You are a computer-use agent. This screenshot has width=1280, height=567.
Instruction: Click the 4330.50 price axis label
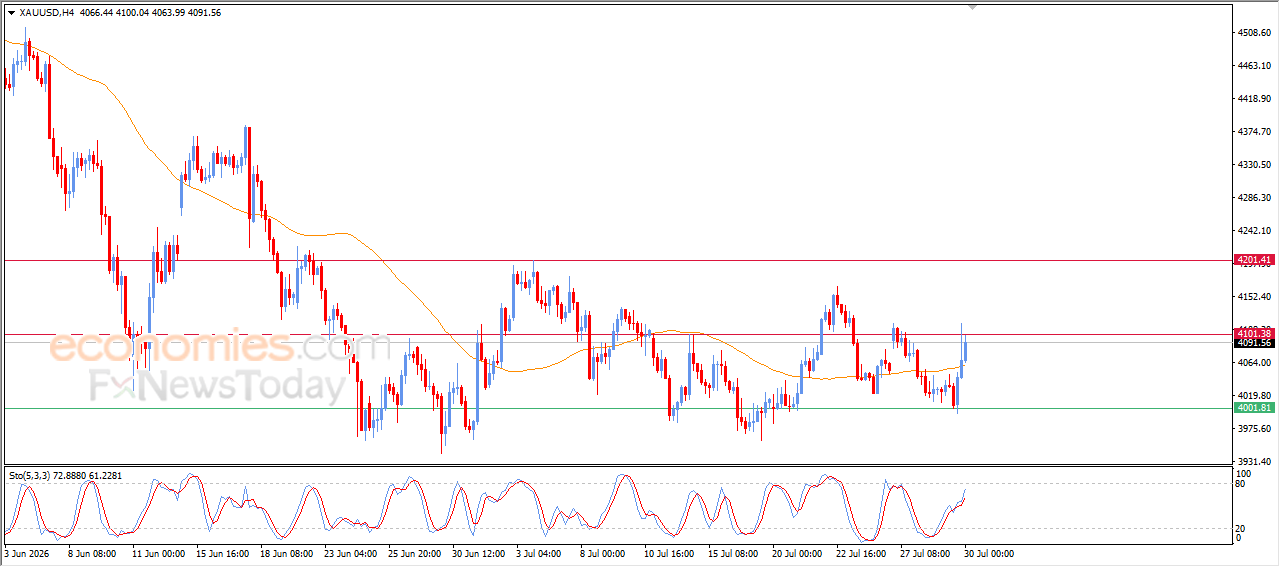[x=1255, y=165]
